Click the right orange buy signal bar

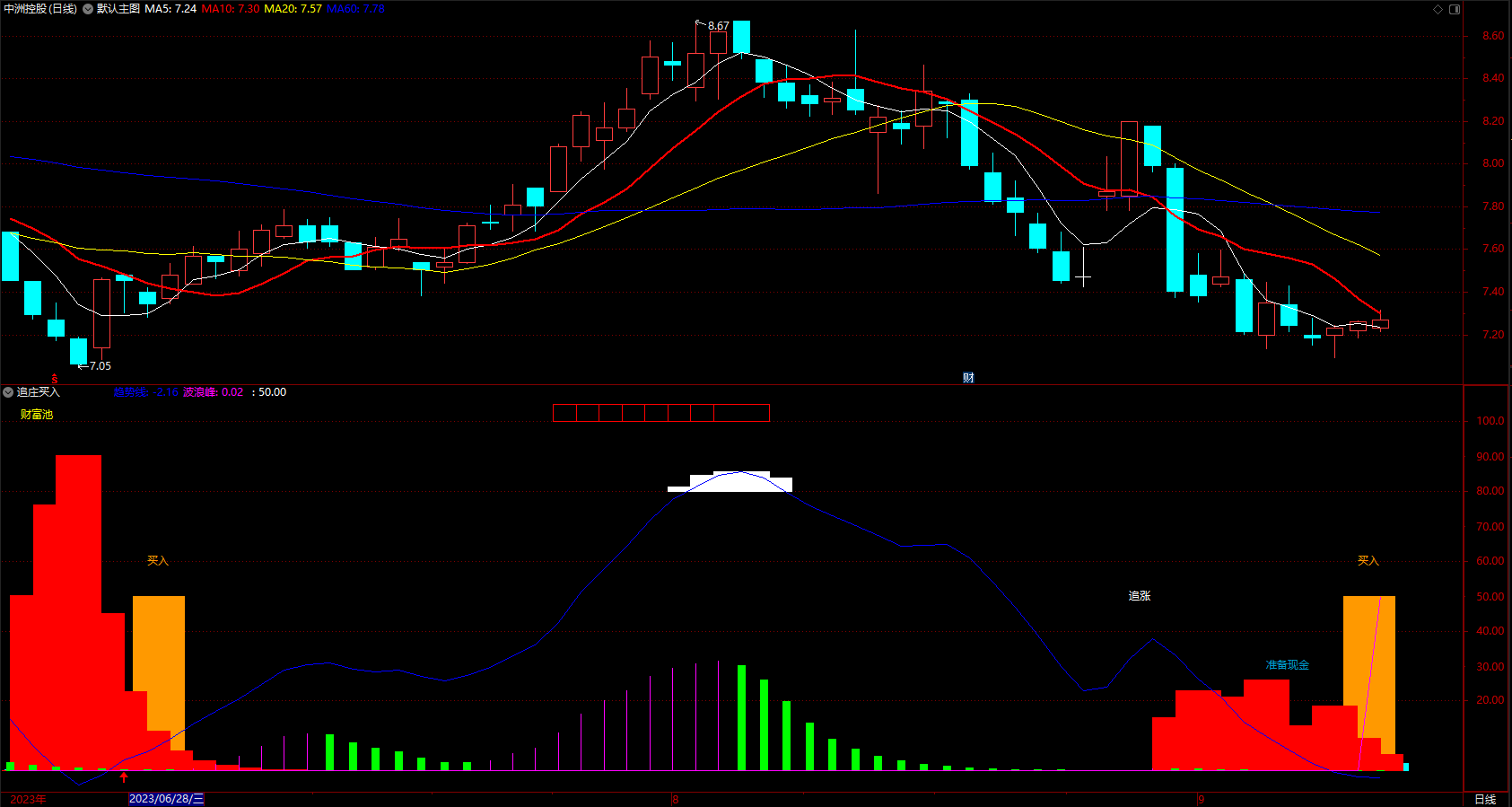click(1369, 675)
